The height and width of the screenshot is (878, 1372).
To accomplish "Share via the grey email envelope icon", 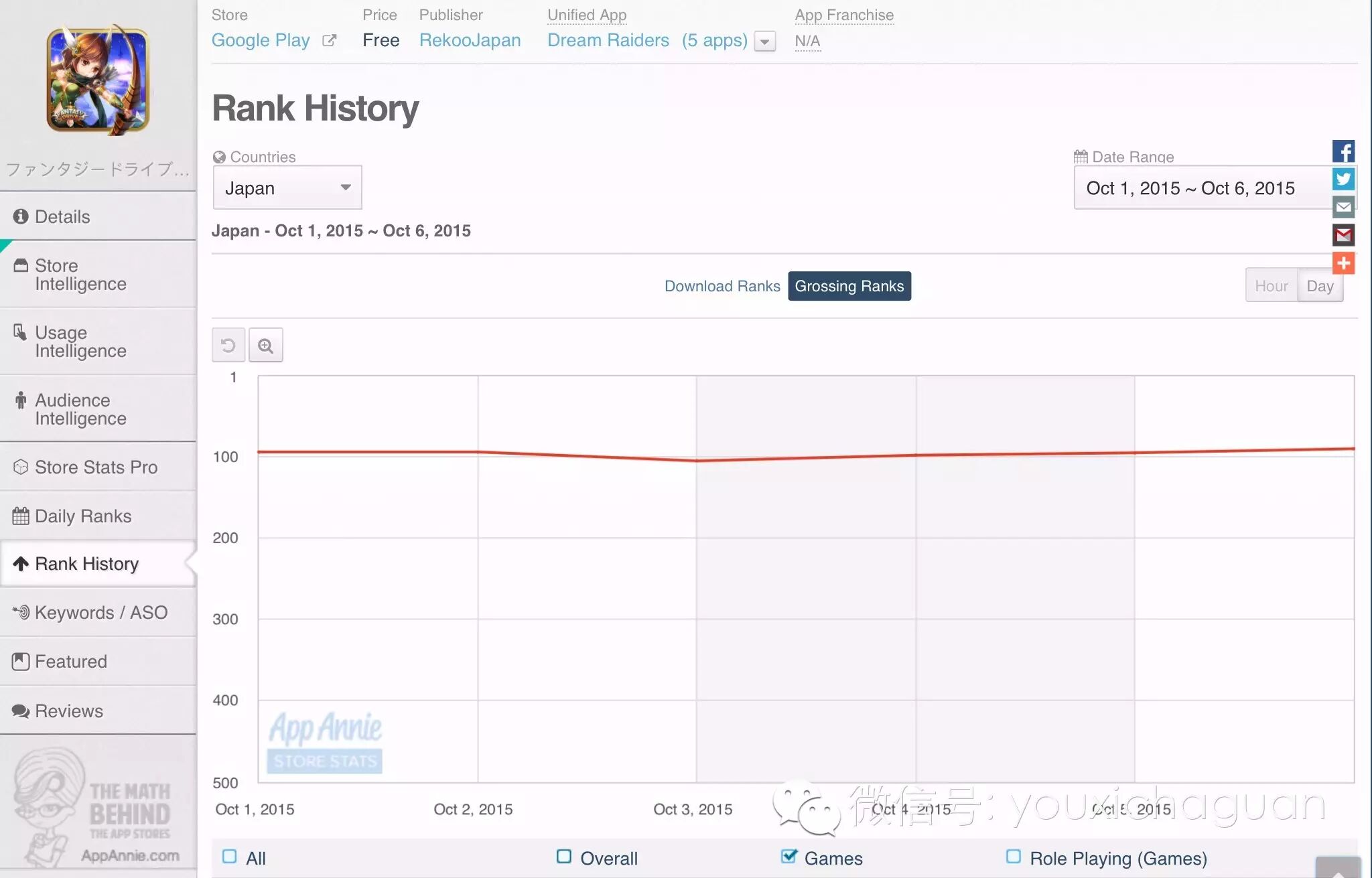I will tap(1343, 207).
